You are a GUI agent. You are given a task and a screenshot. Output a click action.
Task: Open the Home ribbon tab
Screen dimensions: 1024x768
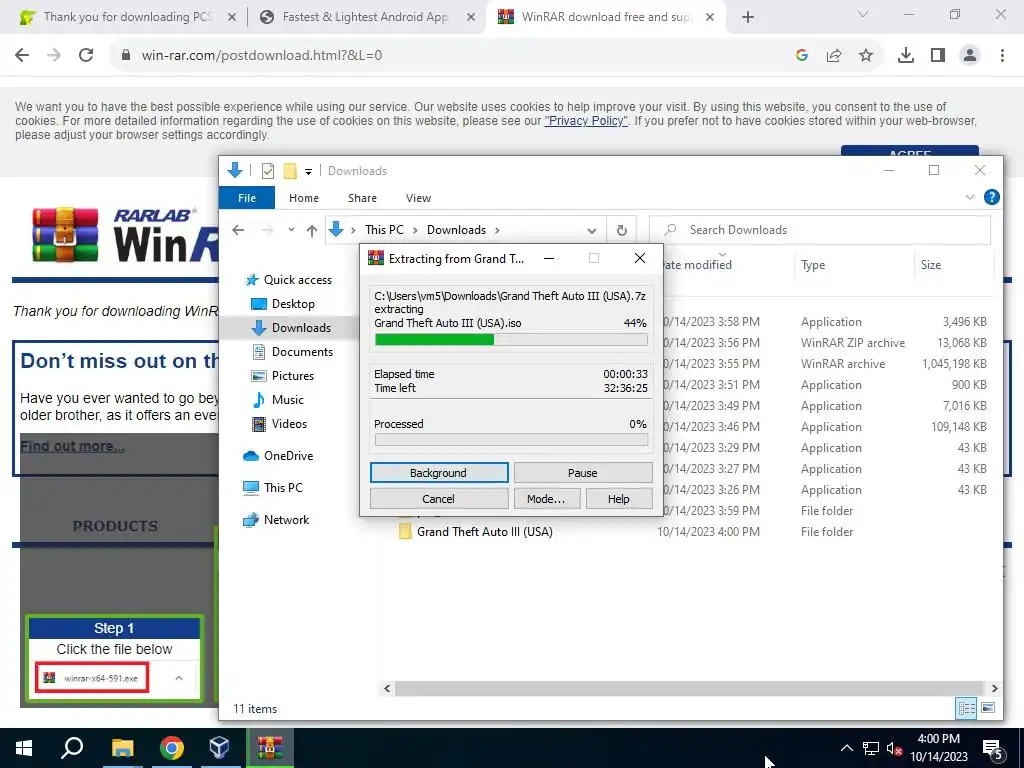pos(304,198)
